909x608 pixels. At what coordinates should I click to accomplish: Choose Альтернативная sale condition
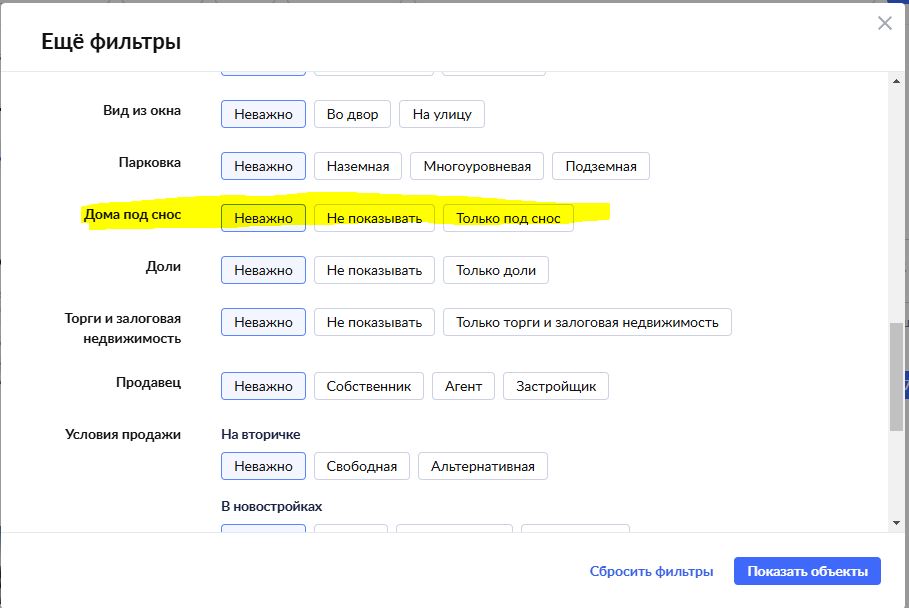482,466
